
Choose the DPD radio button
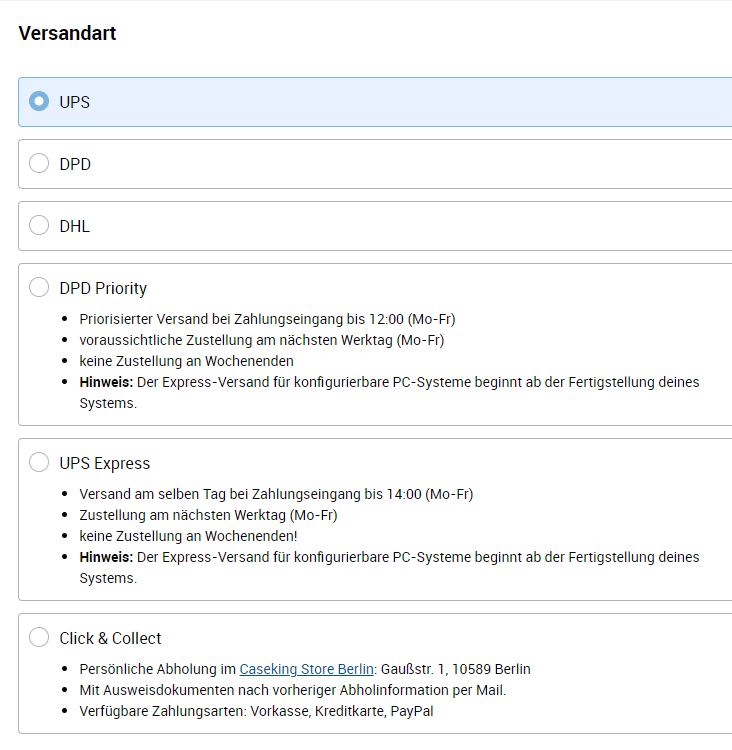[x=39, y=164]
